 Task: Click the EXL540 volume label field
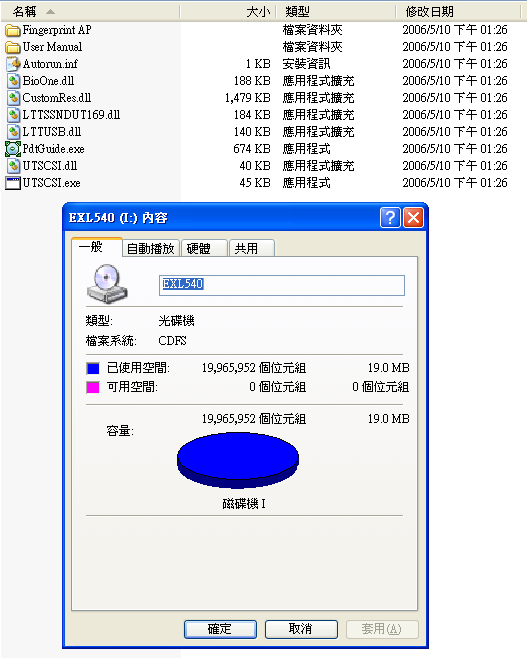(x=282, y=285)
